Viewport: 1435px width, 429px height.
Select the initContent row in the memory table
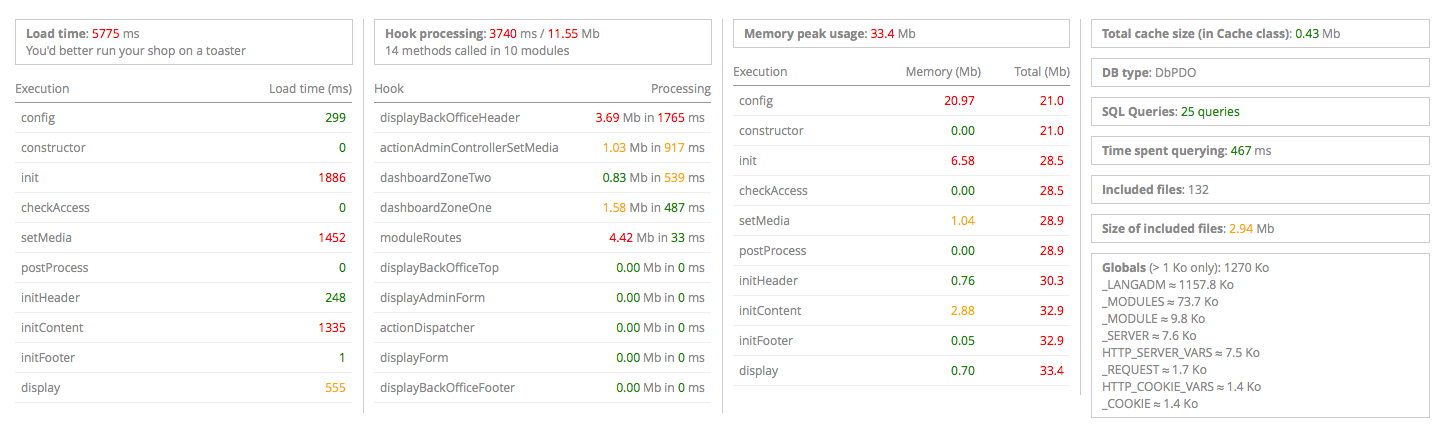(901, 311)
